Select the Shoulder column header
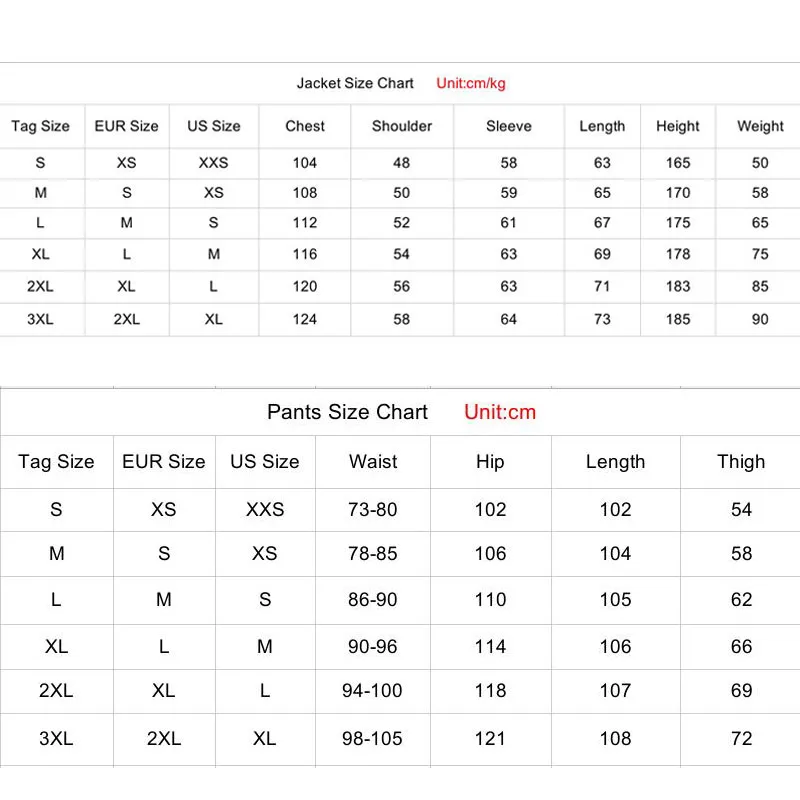The height and width of the screenshot is (800, 800). tap(402, 126)
